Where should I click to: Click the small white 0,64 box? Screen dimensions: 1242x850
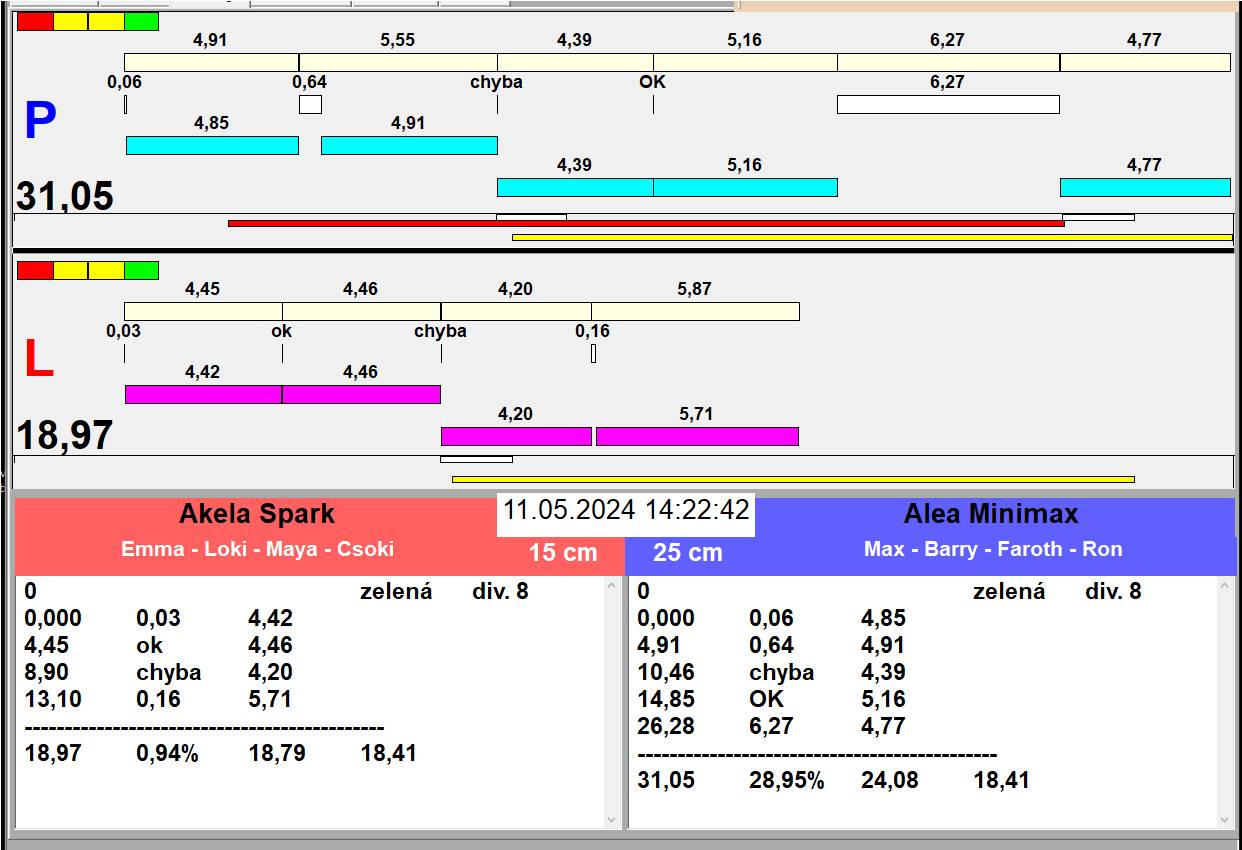(x=310, y=104)
